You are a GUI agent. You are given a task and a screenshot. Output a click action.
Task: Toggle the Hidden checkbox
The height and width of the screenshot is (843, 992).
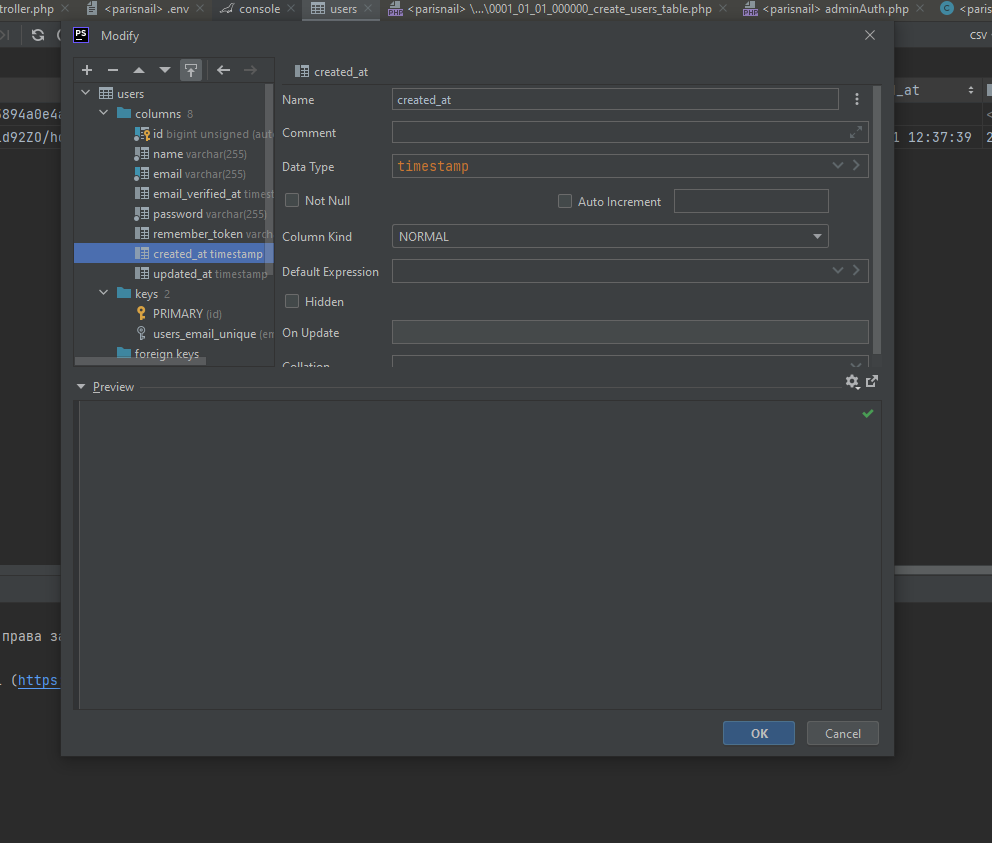pos(292,301)
